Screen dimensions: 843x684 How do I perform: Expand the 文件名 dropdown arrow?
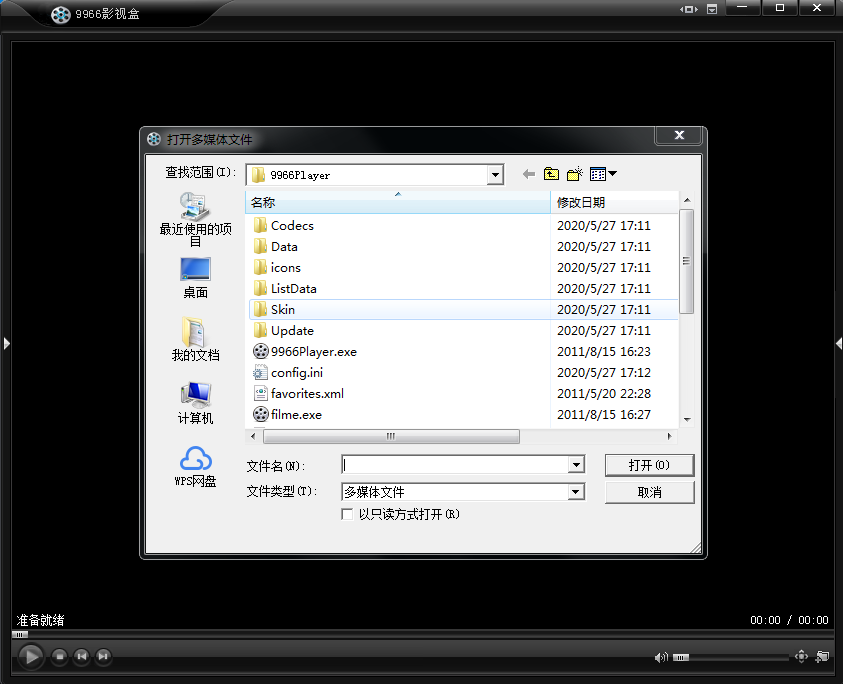[x=576, y=465]
